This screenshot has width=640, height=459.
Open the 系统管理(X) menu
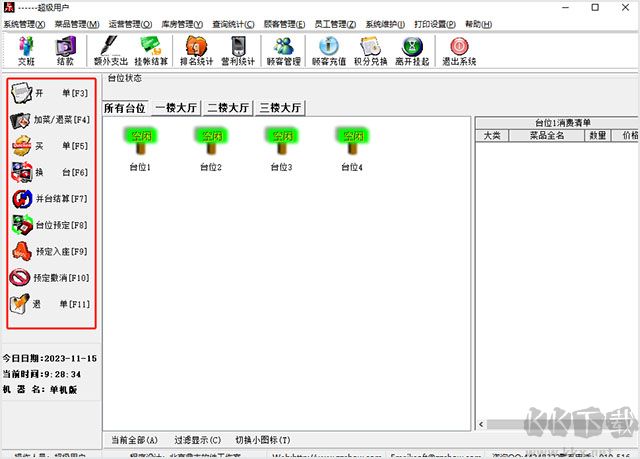tap(24, 24)
